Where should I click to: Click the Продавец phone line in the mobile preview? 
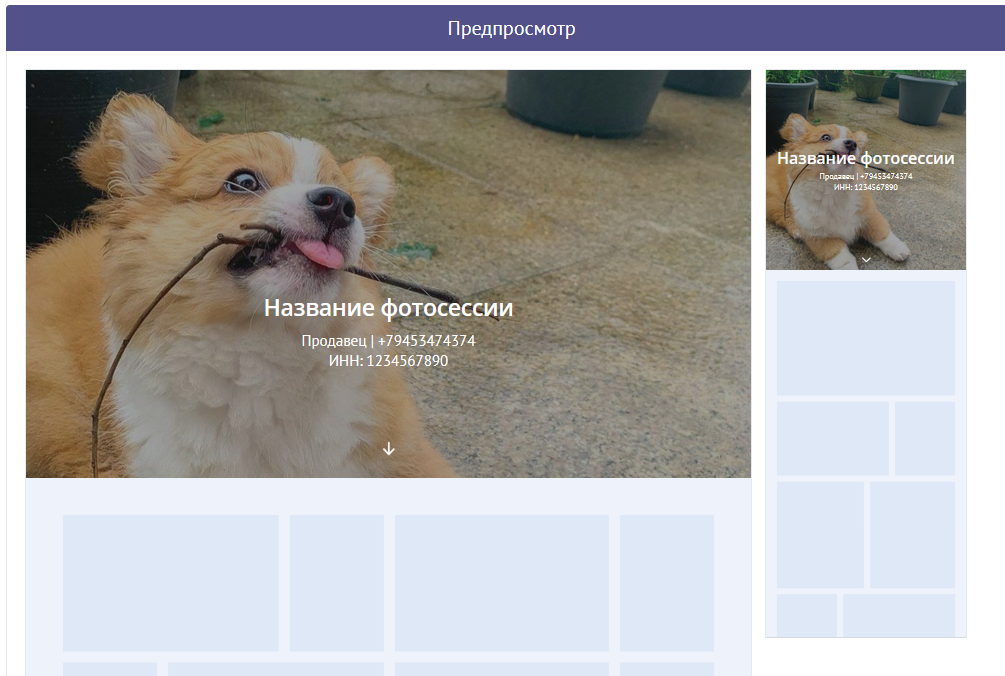coord(865,176)
